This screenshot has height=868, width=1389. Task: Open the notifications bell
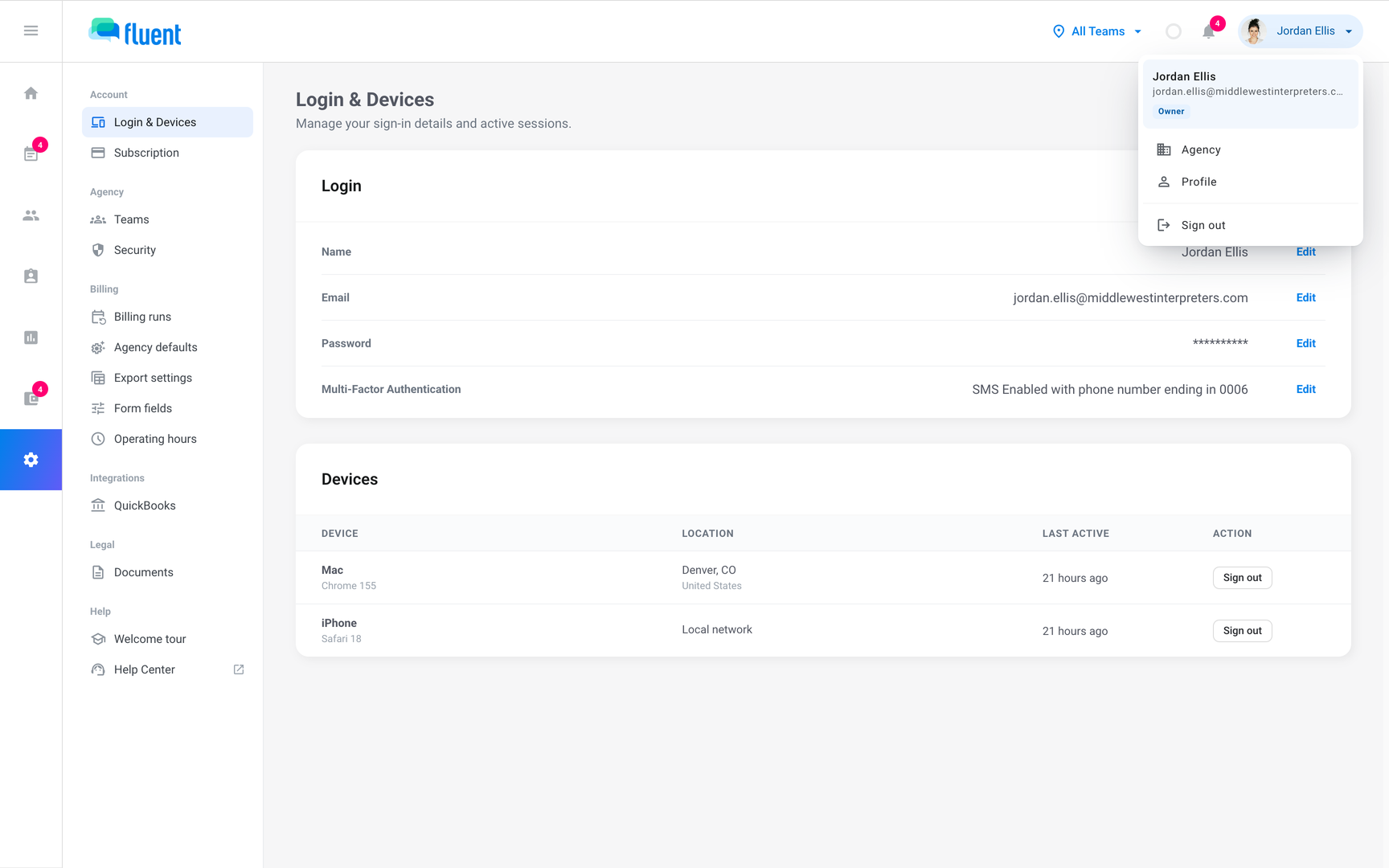pos(1208,31)
